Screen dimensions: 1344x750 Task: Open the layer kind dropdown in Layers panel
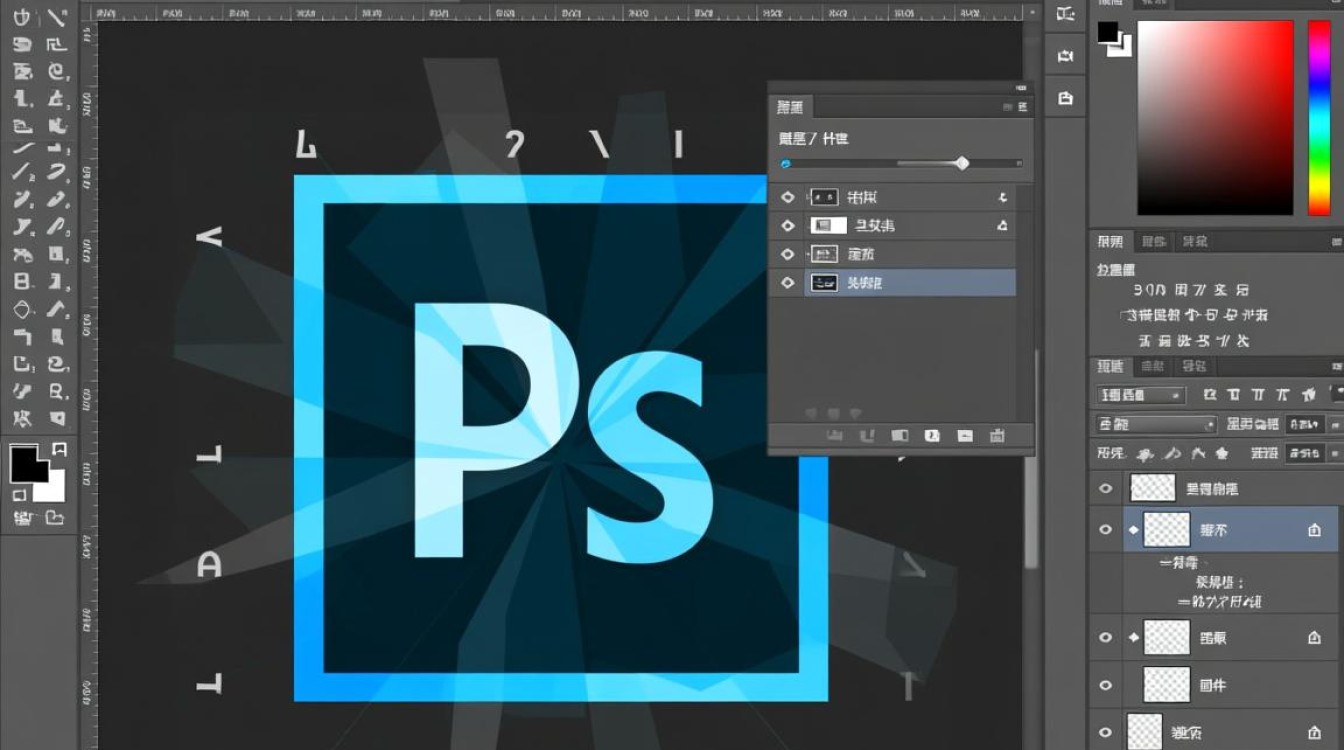[x=1140, y=395]
